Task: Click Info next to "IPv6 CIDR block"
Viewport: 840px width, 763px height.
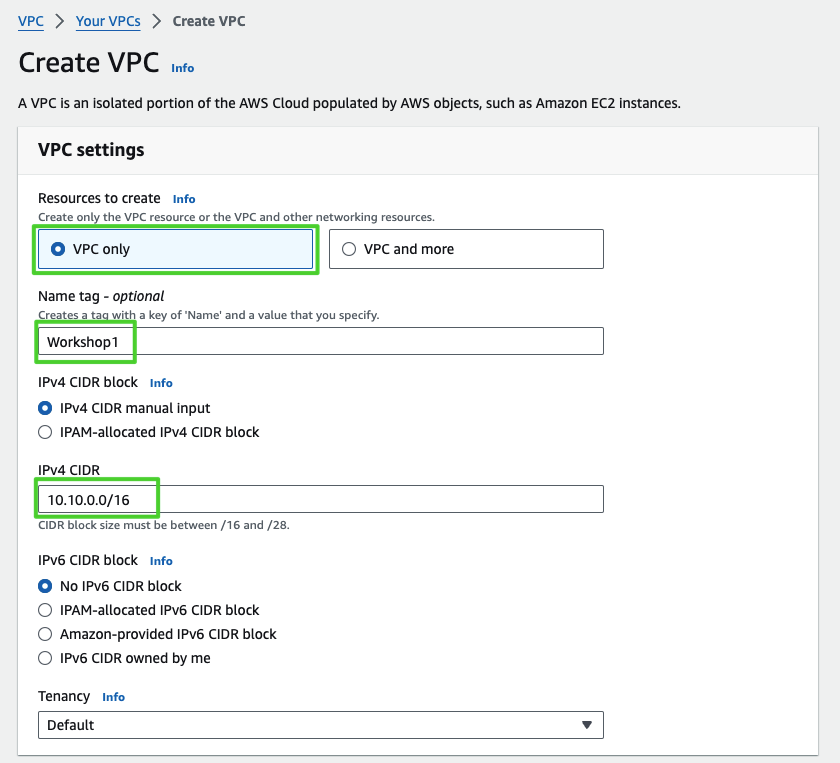Action: pyautogui.click(x=161, y=561)
